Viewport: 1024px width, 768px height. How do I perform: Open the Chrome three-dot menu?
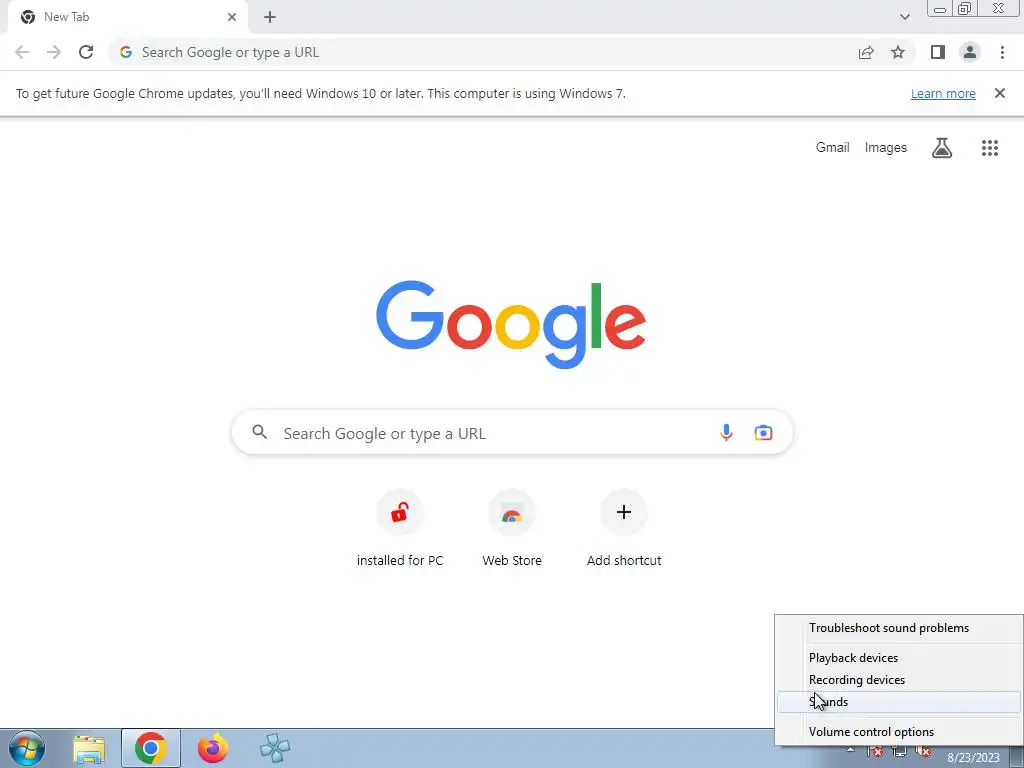[1002, 52]
